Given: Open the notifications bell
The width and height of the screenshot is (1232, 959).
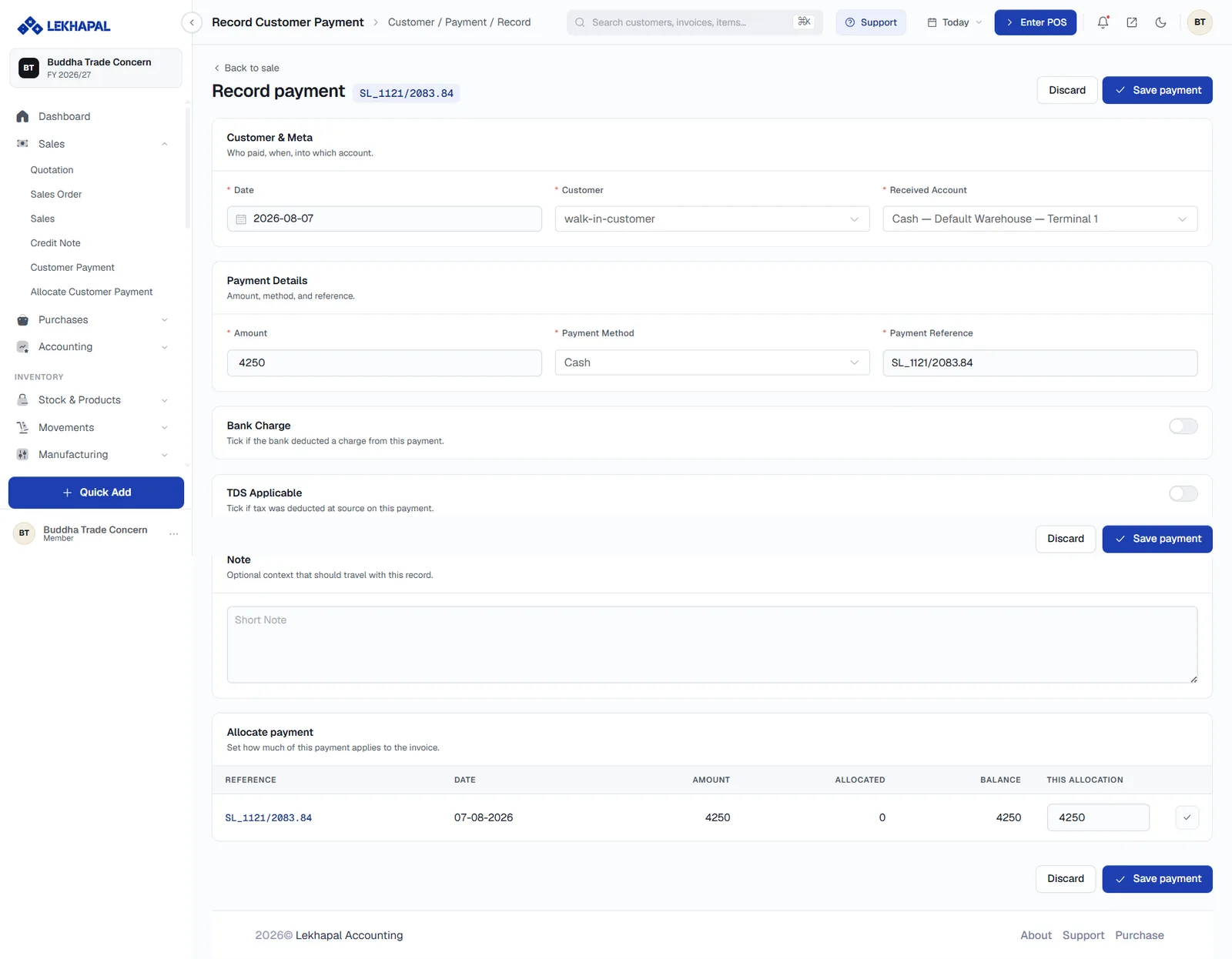Looking at the screenshot, I should (1103, 22).
